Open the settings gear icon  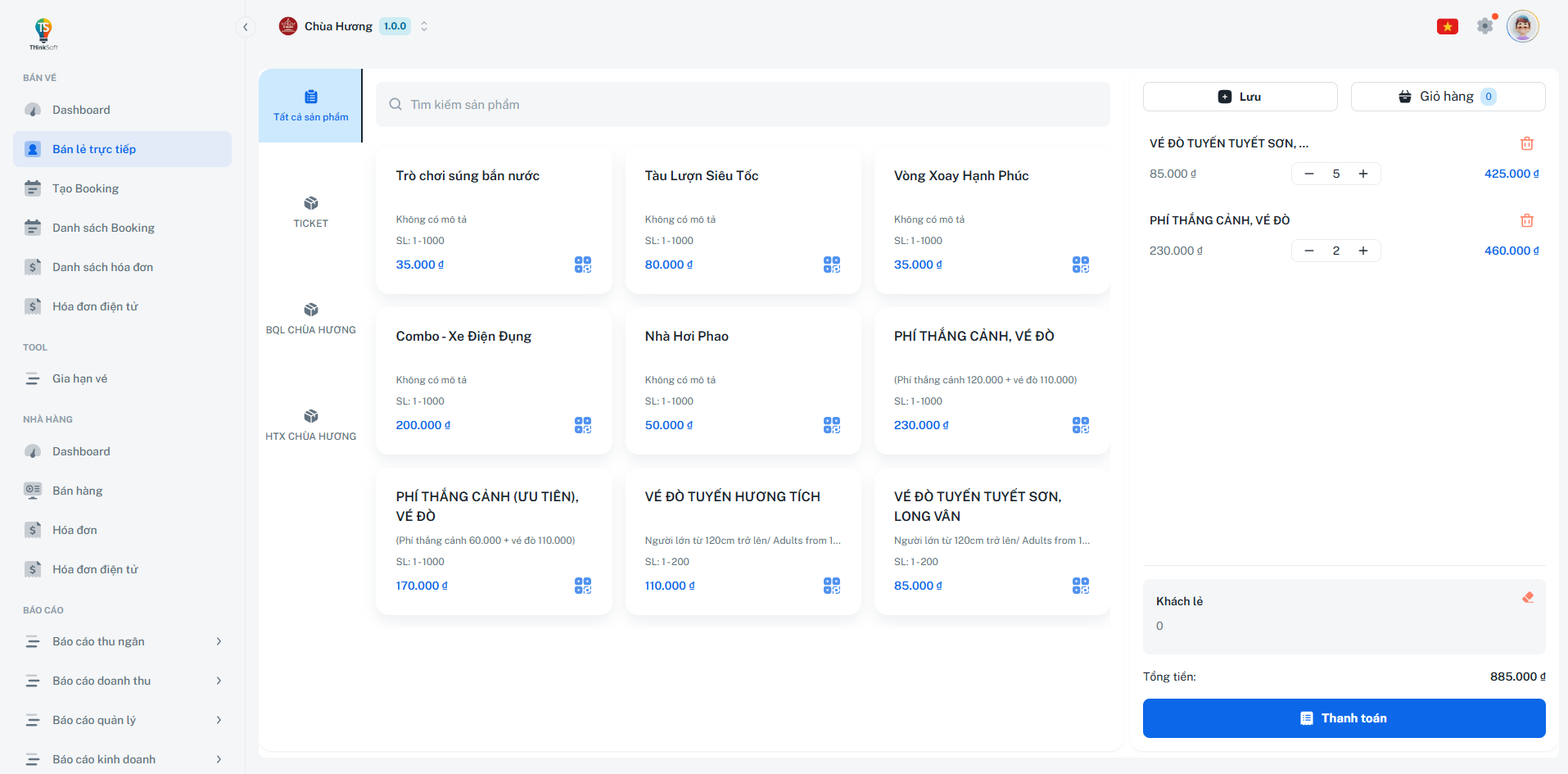(x=1484, y=26)
